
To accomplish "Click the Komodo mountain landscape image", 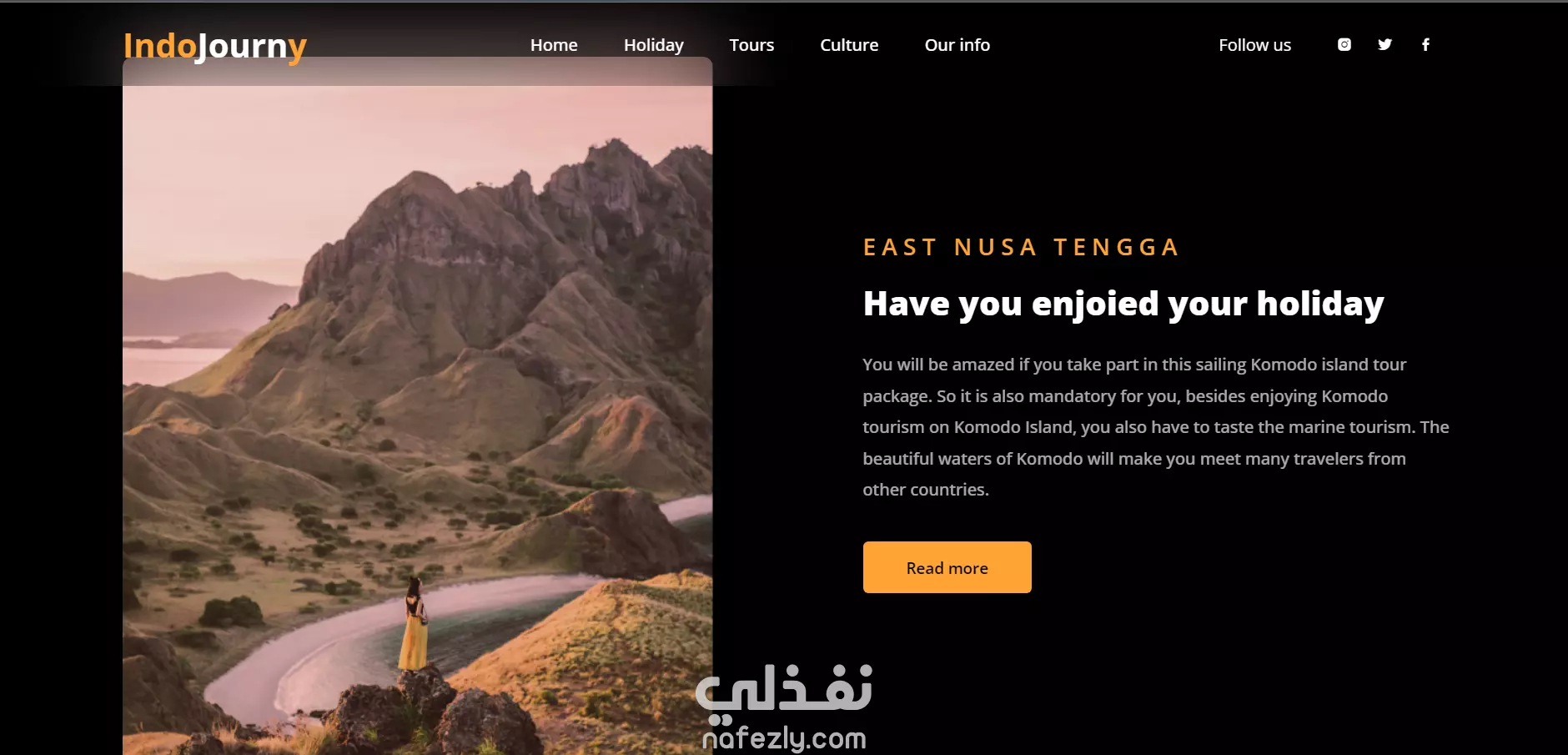I will (x=418, y=406).
